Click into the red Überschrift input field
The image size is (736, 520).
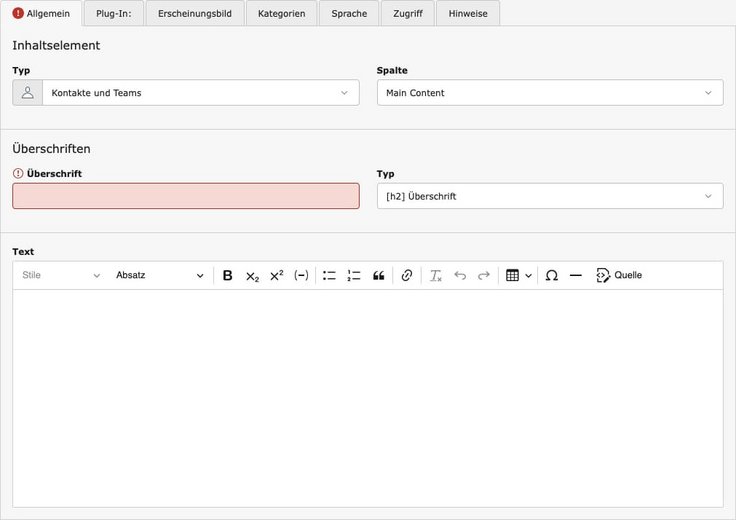[186, 196]
